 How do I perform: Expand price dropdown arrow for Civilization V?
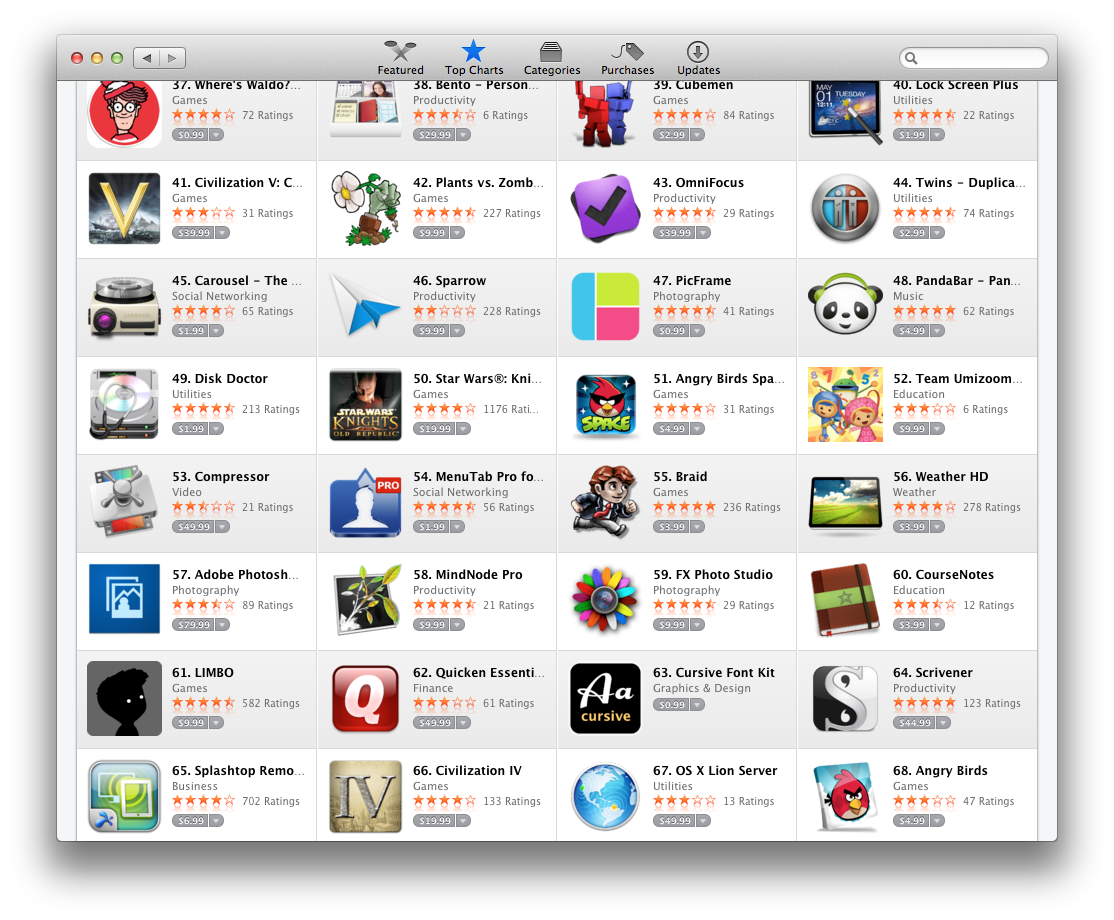coord(222,233)
